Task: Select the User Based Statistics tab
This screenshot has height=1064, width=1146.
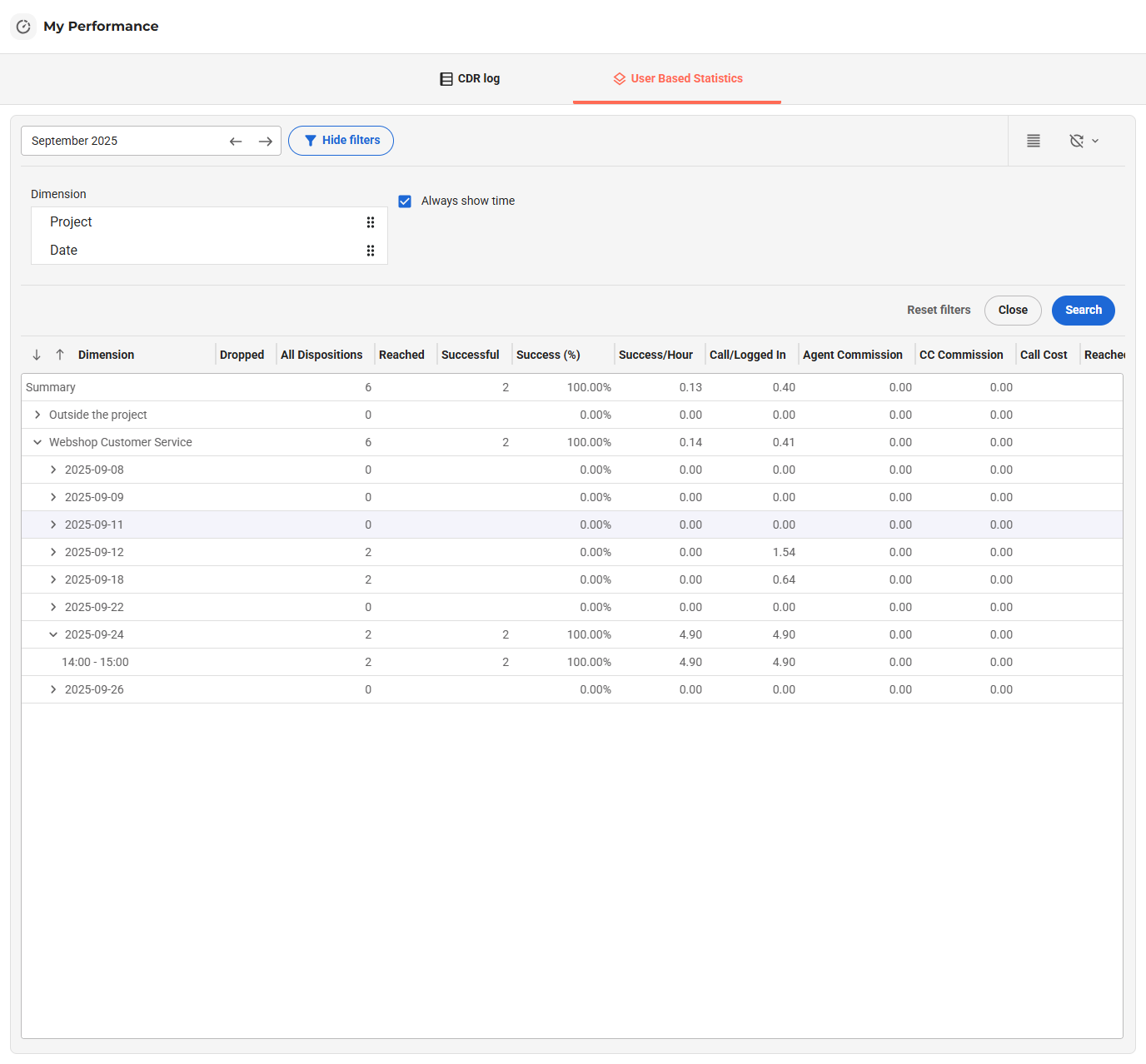Action: pos(677,78)
